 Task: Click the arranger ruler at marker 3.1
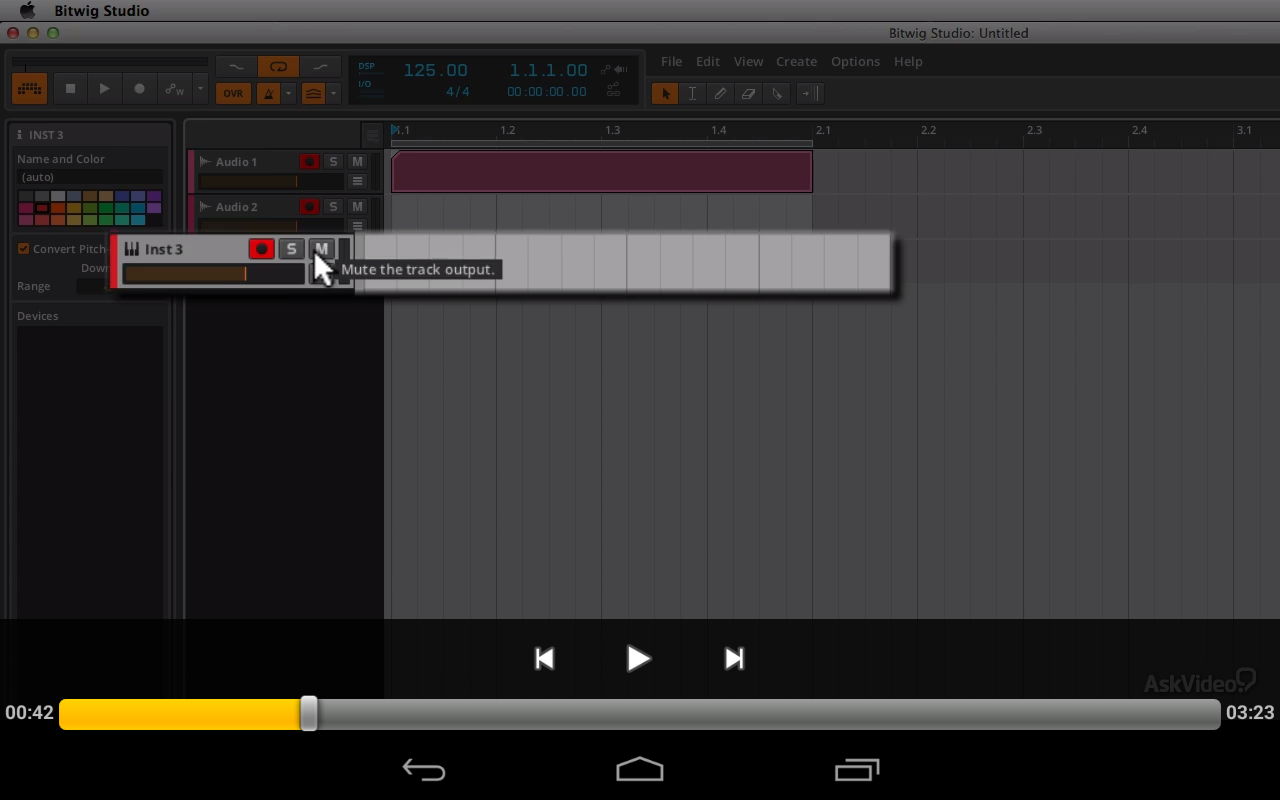pos(1244,130)
